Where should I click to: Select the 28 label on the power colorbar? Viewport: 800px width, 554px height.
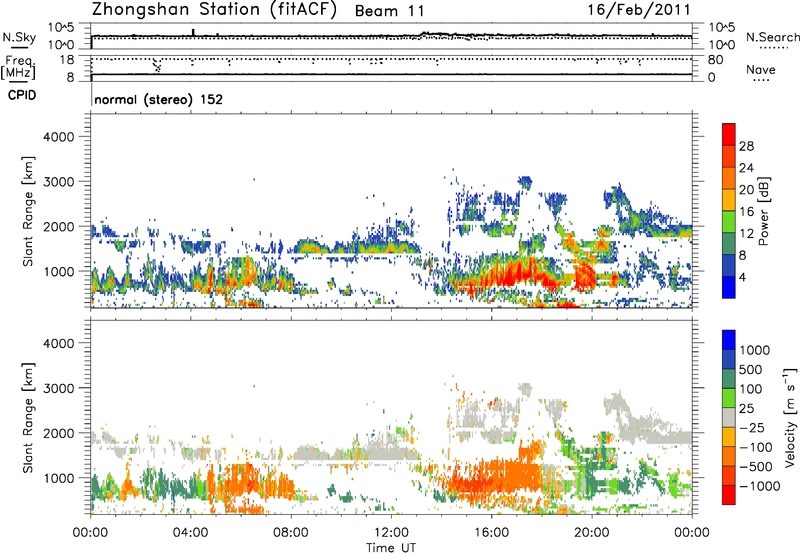(746, 146)
